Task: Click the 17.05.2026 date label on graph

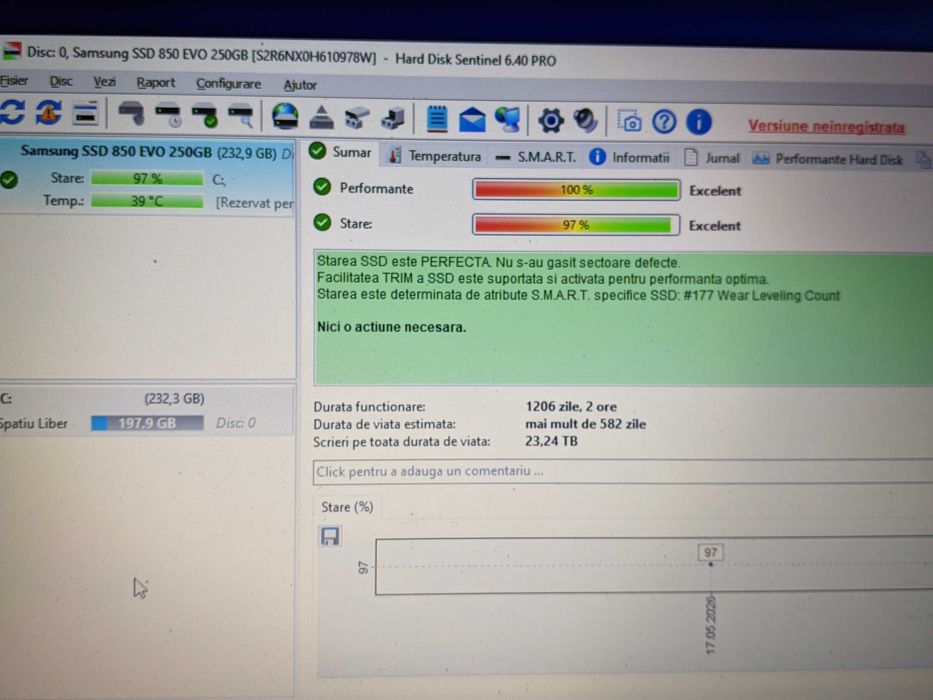Action: (710, 625)
